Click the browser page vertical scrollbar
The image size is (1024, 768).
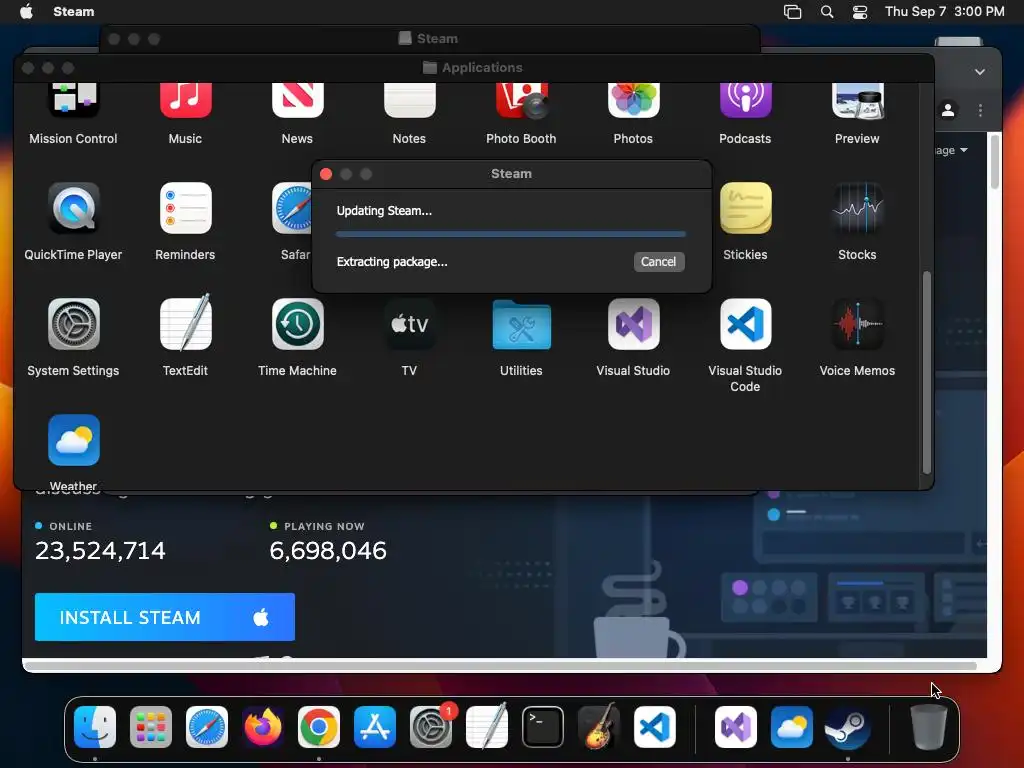994,161
